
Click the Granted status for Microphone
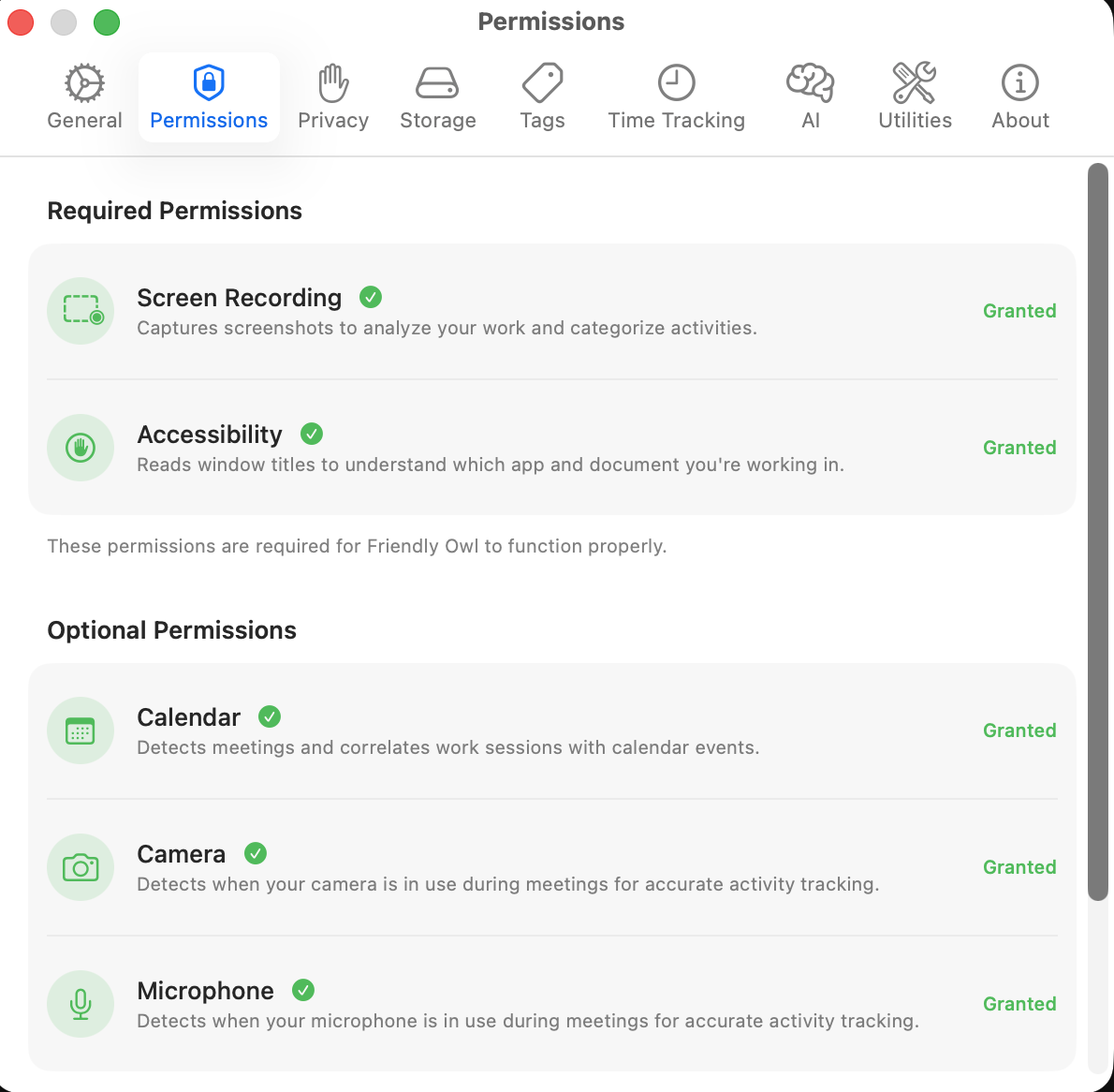pos(1019,1004)
